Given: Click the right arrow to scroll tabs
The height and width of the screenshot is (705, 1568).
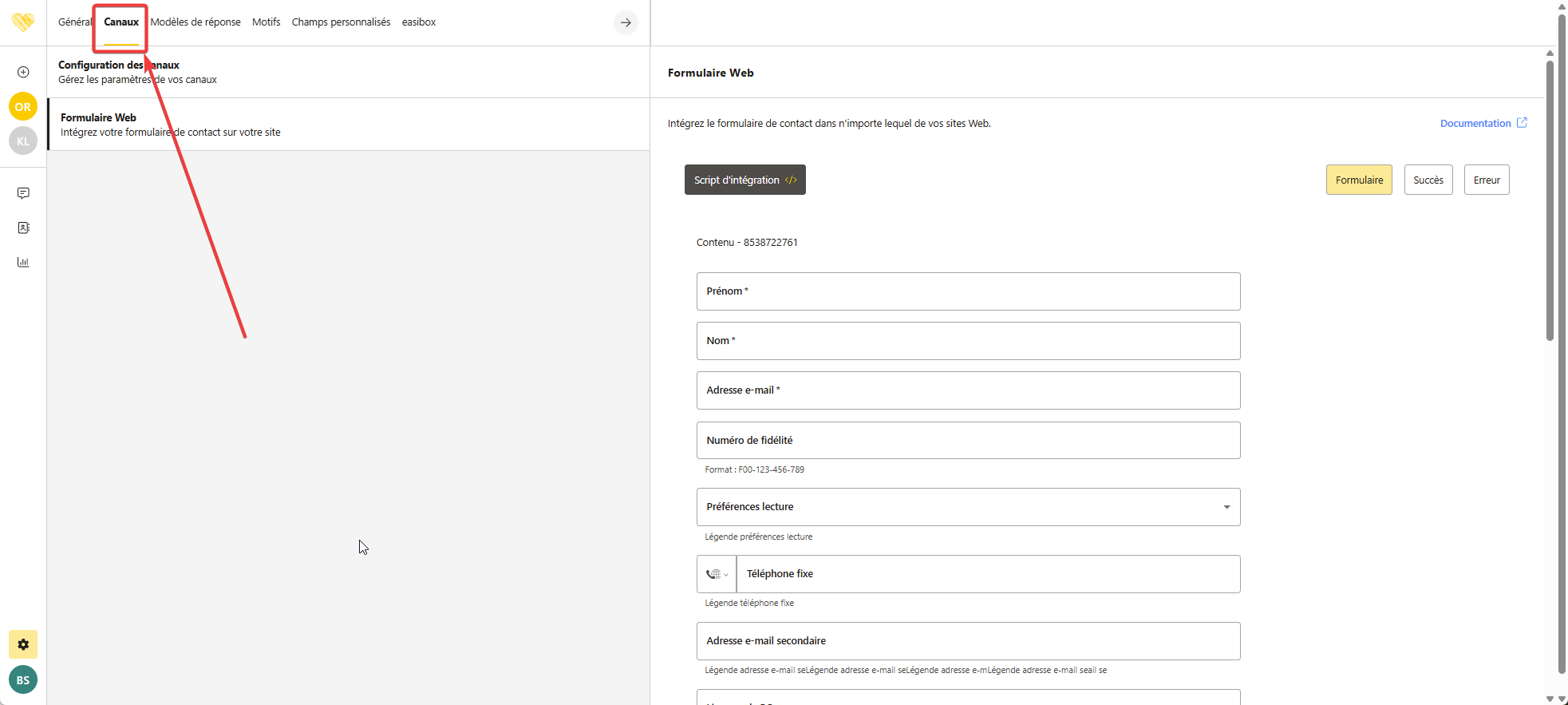Looking at the screenshot, I should tap(626, 22).
